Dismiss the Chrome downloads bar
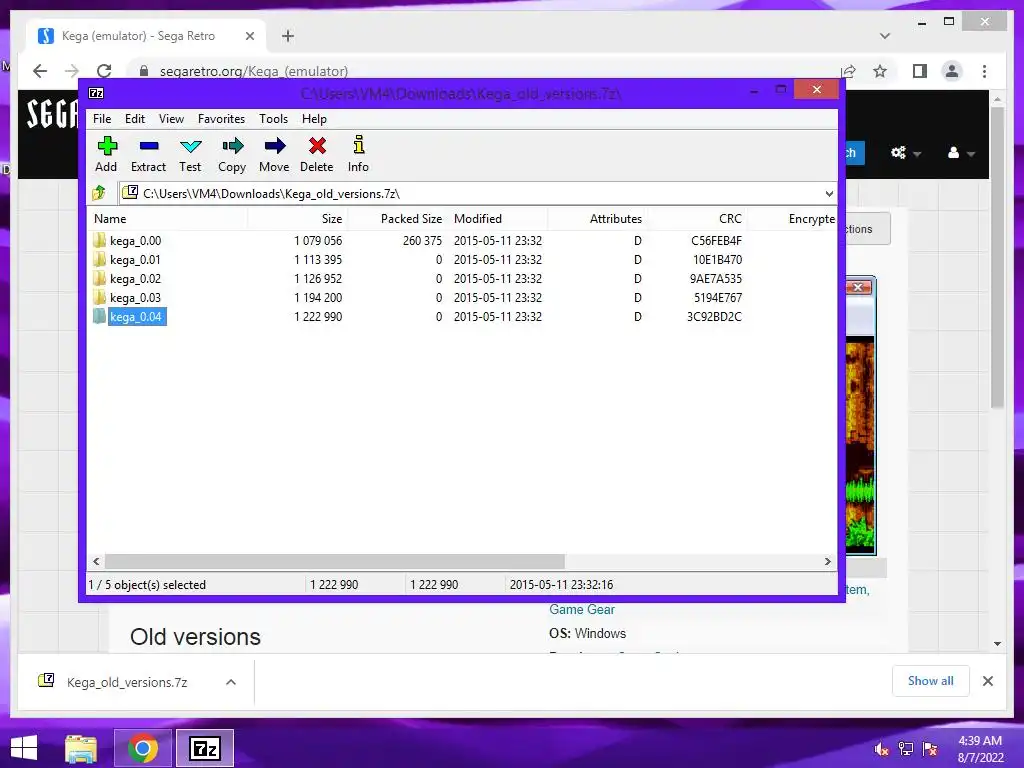 [987, 681]
